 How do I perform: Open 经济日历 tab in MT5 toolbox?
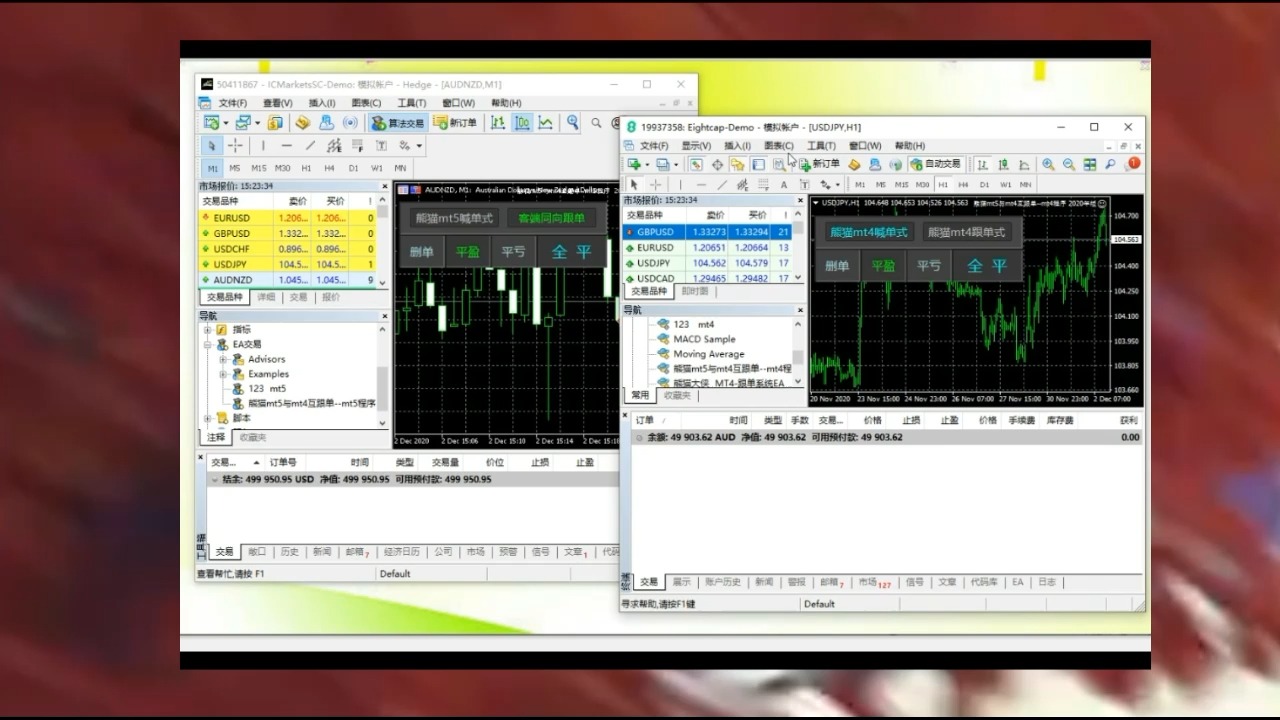pos(402,552)
